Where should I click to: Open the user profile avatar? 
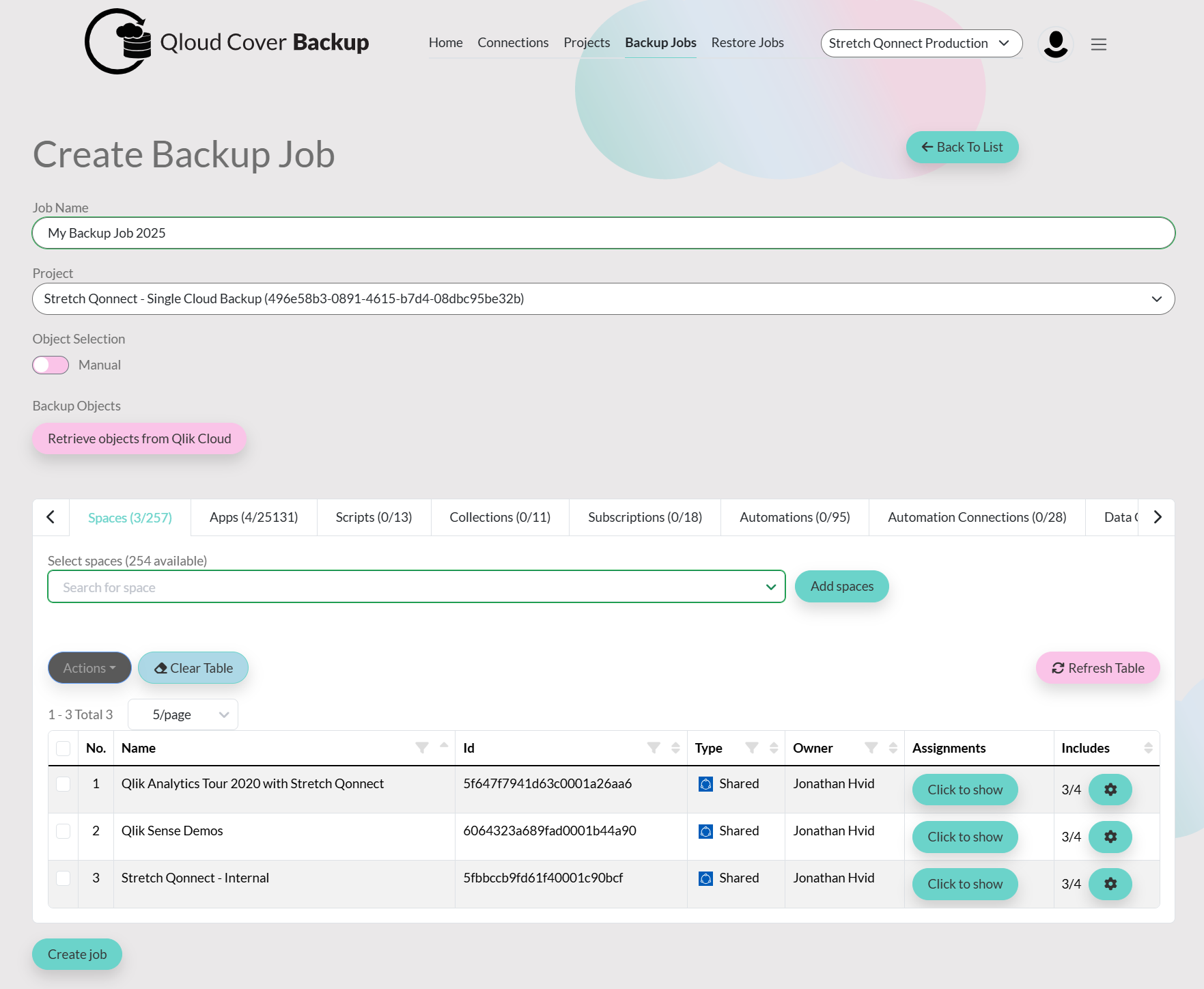1056,44
